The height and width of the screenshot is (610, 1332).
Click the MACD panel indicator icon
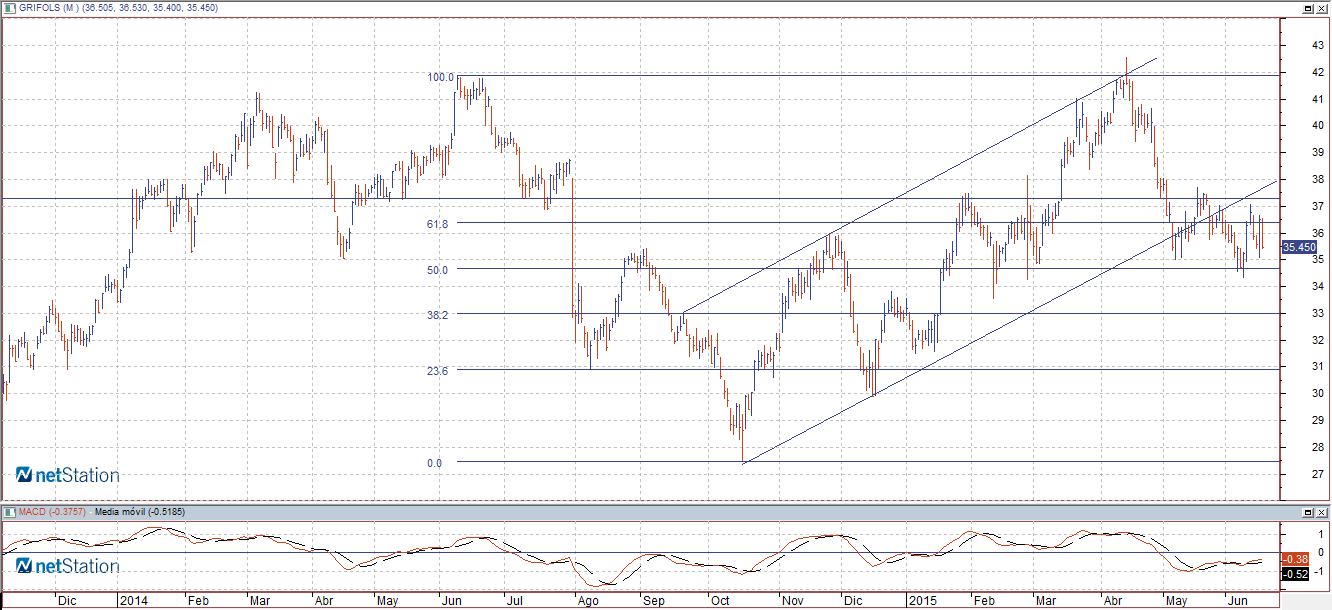pyautogui.click(x=9, y=512)
